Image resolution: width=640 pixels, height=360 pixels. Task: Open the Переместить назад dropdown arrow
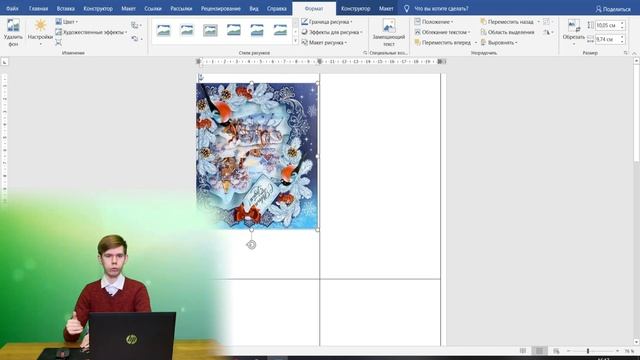[538, 22]
